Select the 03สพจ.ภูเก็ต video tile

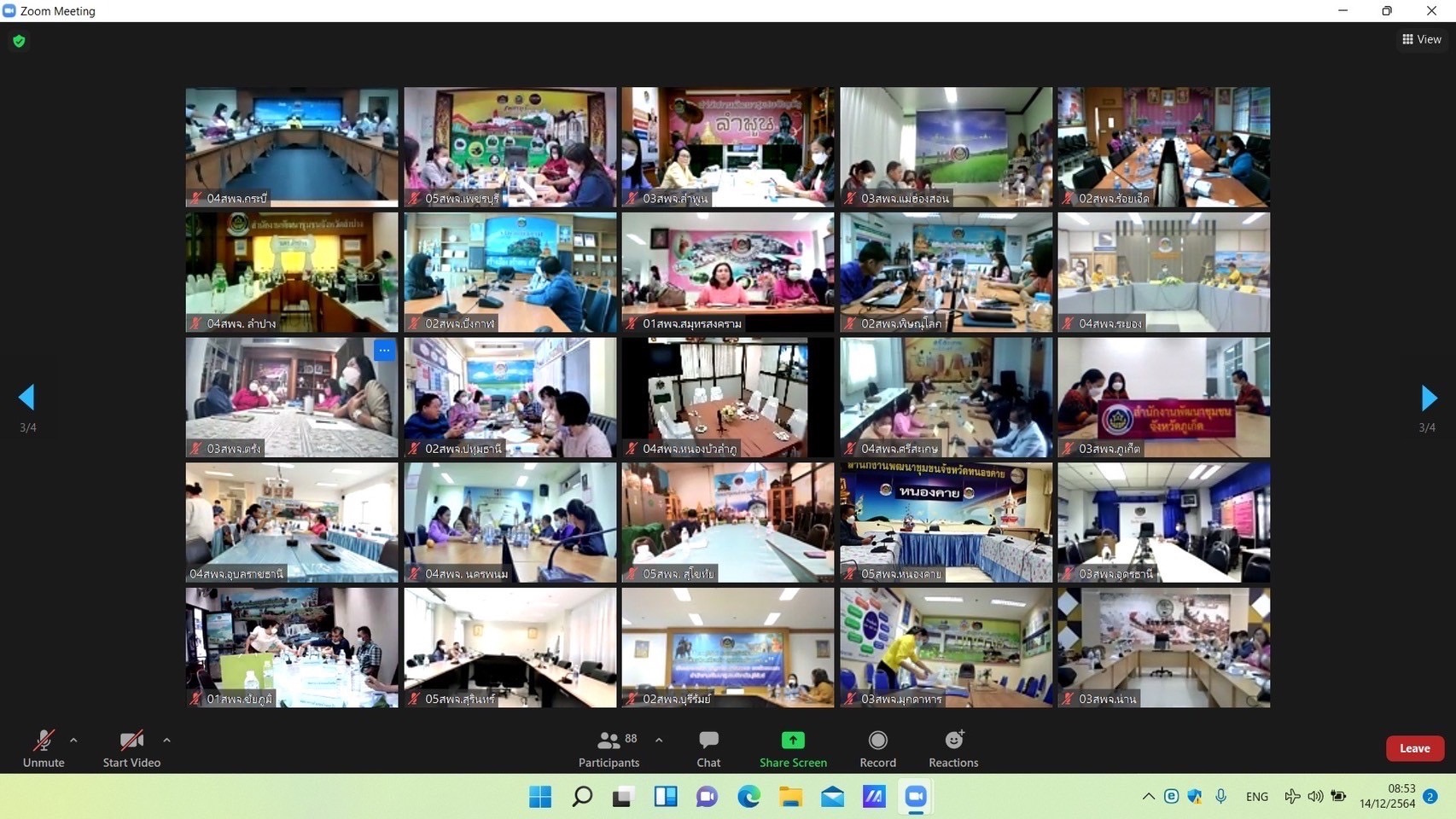pos(1164,398)
